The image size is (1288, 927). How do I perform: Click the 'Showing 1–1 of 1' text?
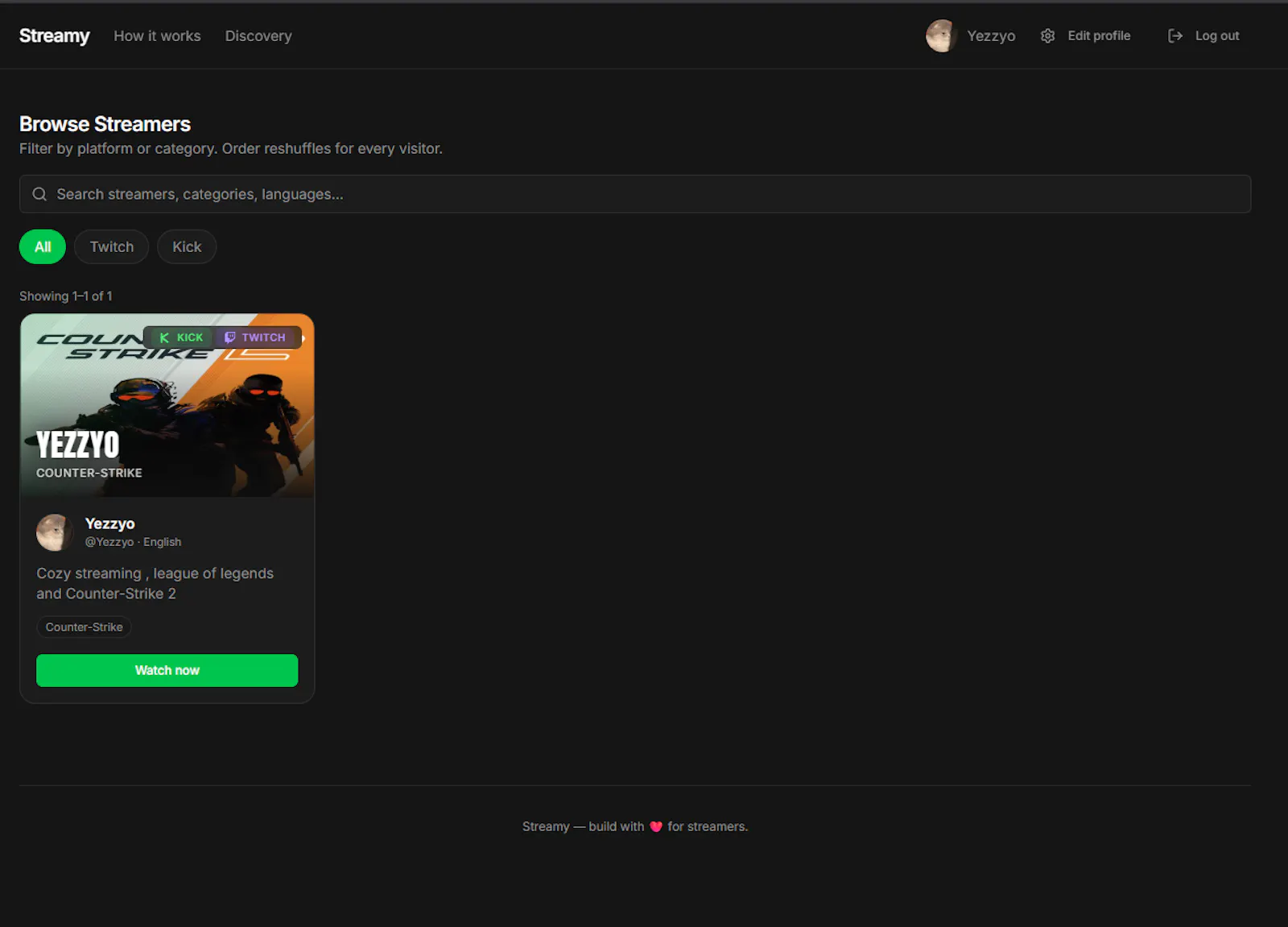(66, 296)
